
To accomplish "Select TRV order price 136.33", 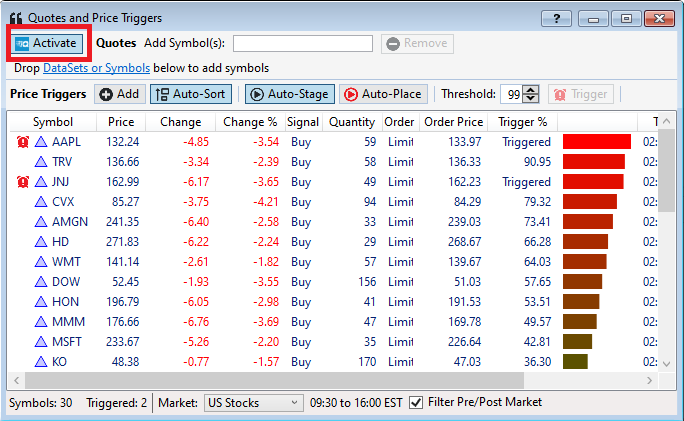I will [465, 162].
